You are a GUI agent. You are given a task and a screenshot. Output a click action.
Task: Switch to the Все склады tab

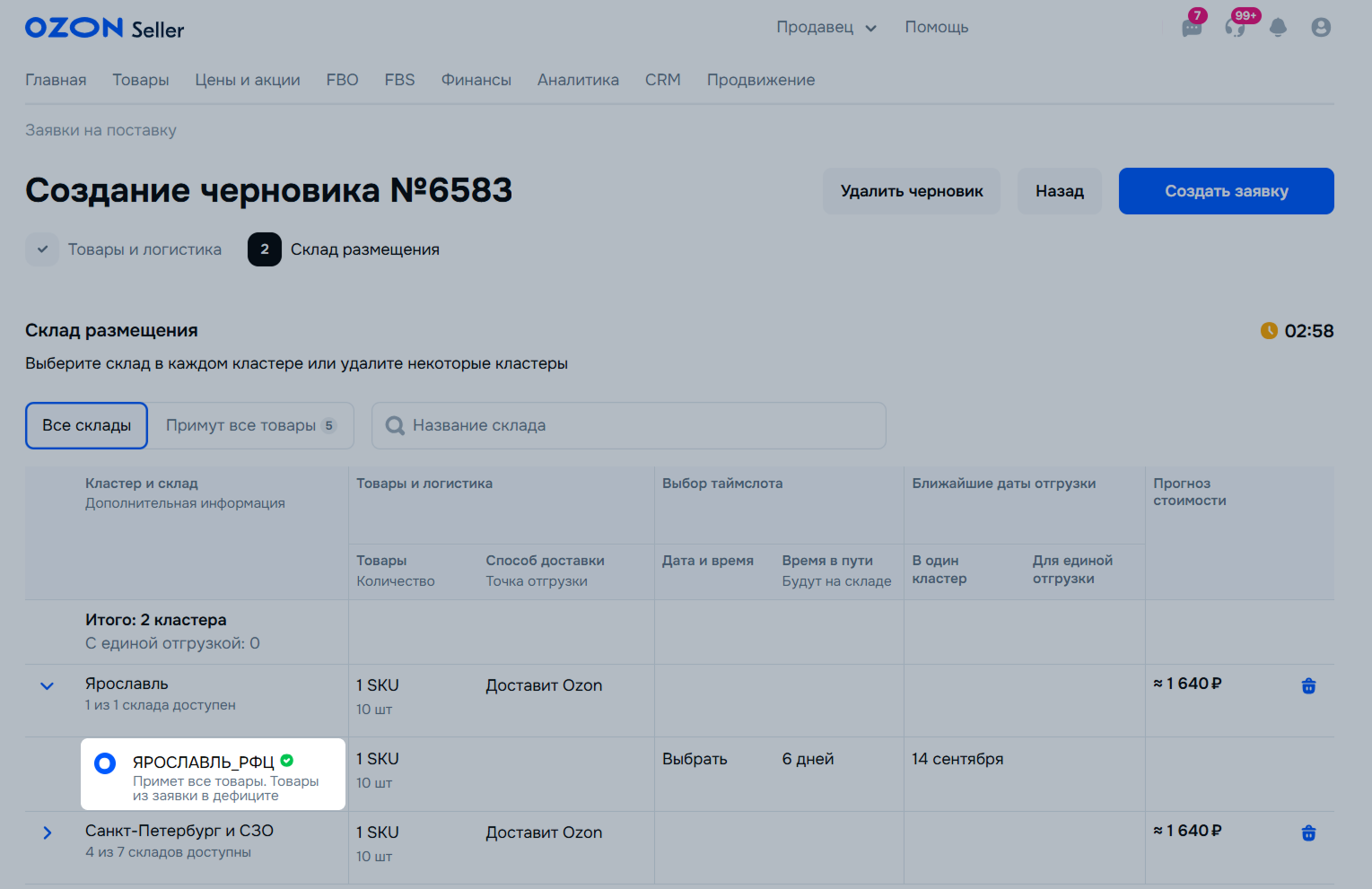point(87,425)
